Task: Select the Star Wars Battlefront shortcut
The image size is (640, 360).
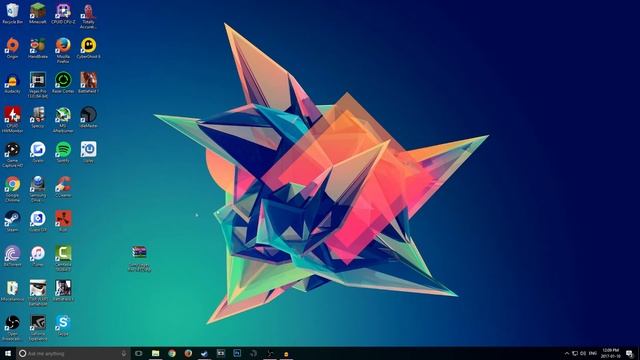Action: [38, 293]
